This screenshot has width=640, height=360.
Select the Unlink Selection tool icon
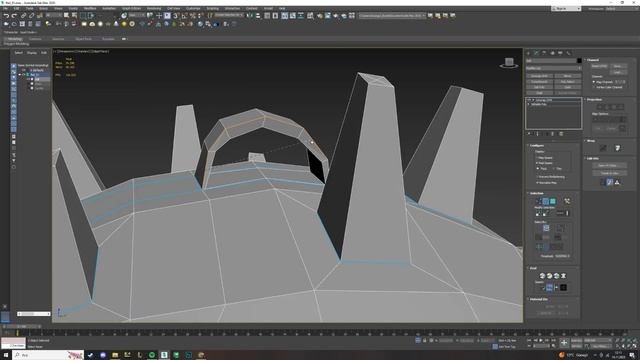[x=31, y=16]
